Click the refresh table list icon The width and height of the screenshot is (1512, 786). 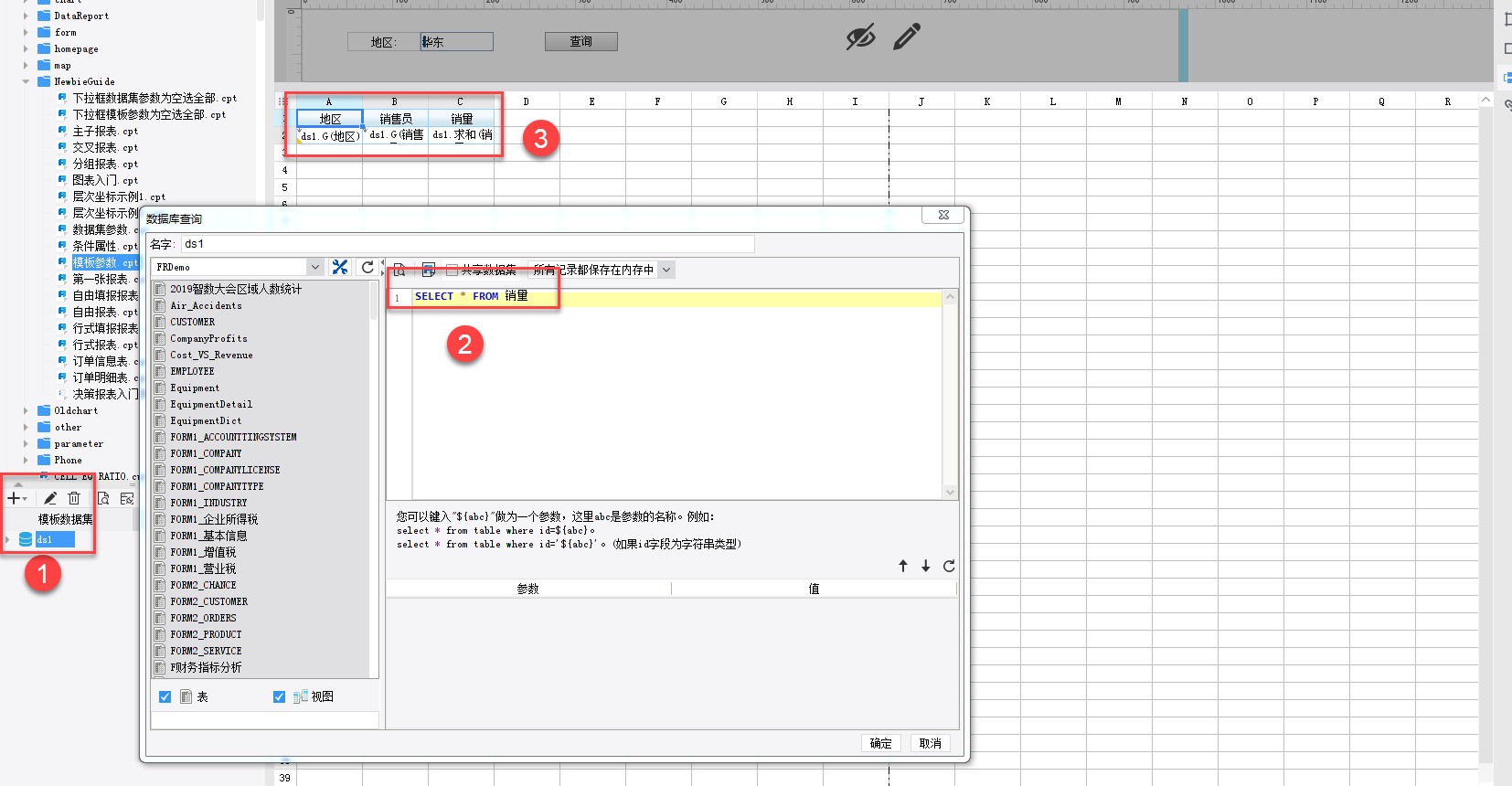tap(367, 267)
